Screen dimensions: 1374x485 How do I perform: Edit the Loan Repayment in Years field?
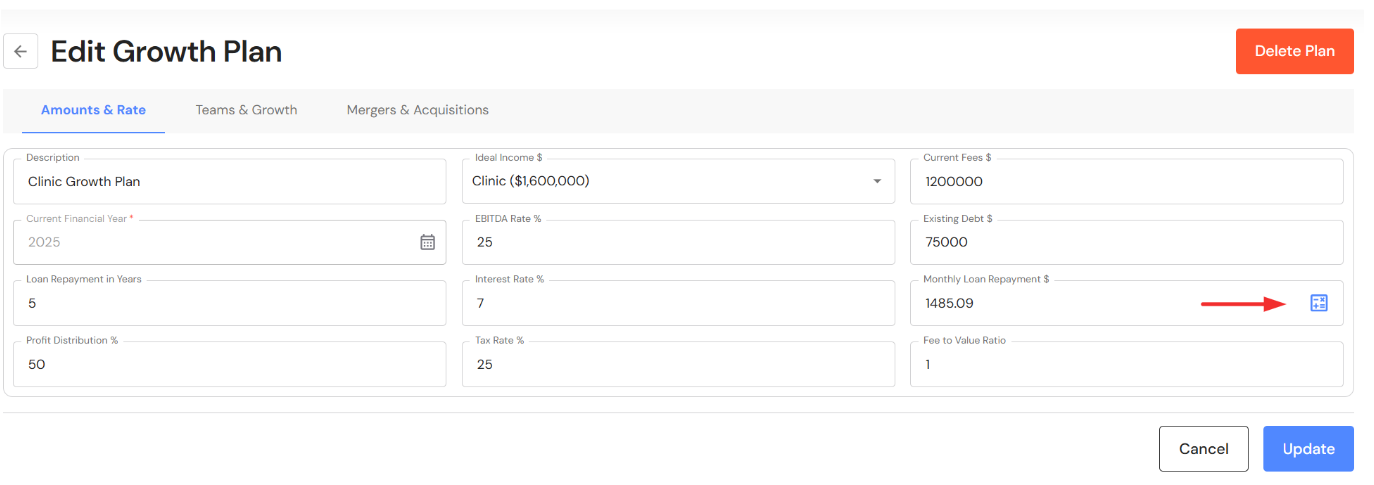click(230, 303)
